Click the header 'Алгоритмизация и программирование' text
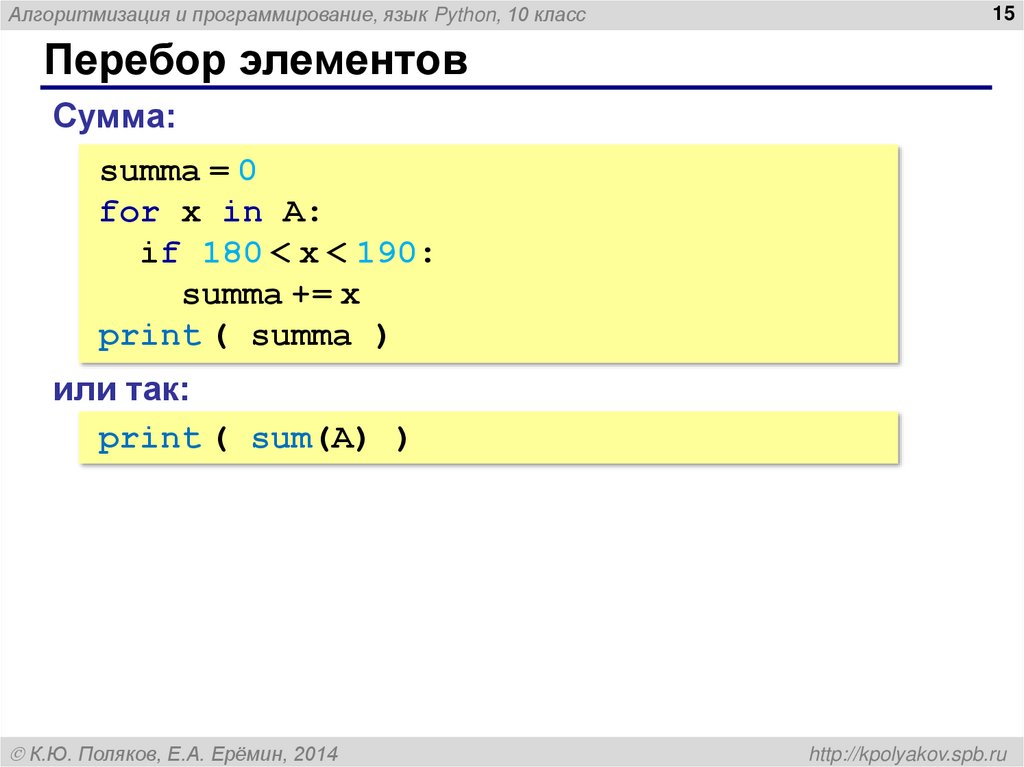1024x767 pixels. click(192, 14)
